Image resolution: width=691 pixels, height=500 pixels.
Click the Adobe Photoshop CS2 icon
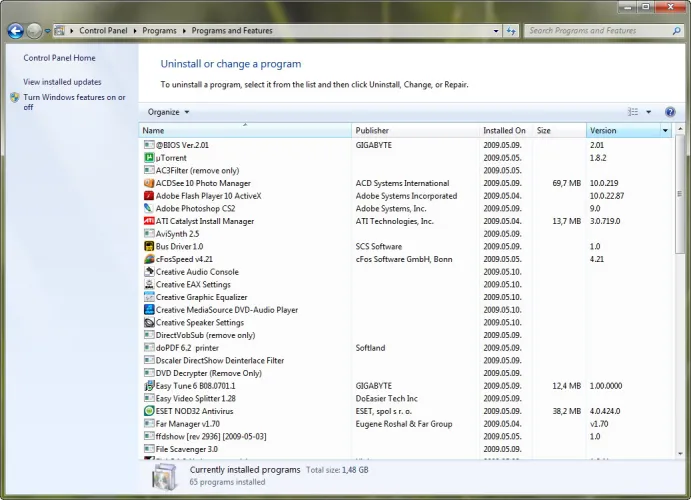[149, 208]
